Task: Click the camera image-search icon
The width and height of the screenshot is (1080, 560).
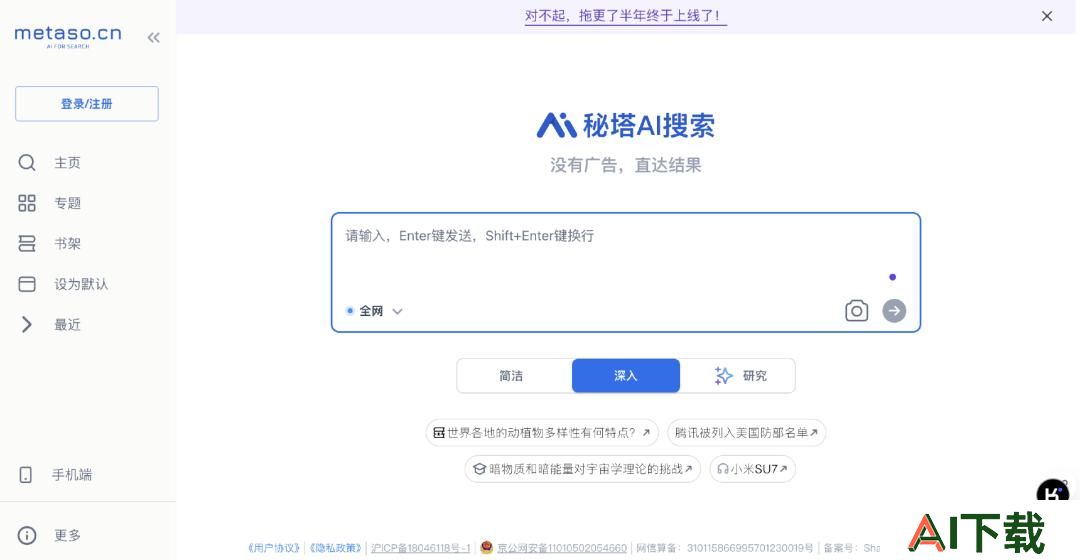Action: pyautogui.click(x=856, y=311)
